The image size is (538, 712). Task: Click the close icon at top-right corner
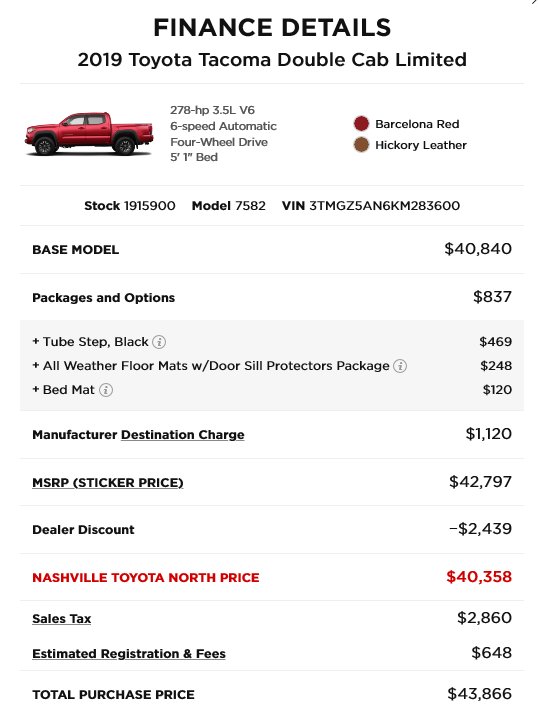(535, 2)
